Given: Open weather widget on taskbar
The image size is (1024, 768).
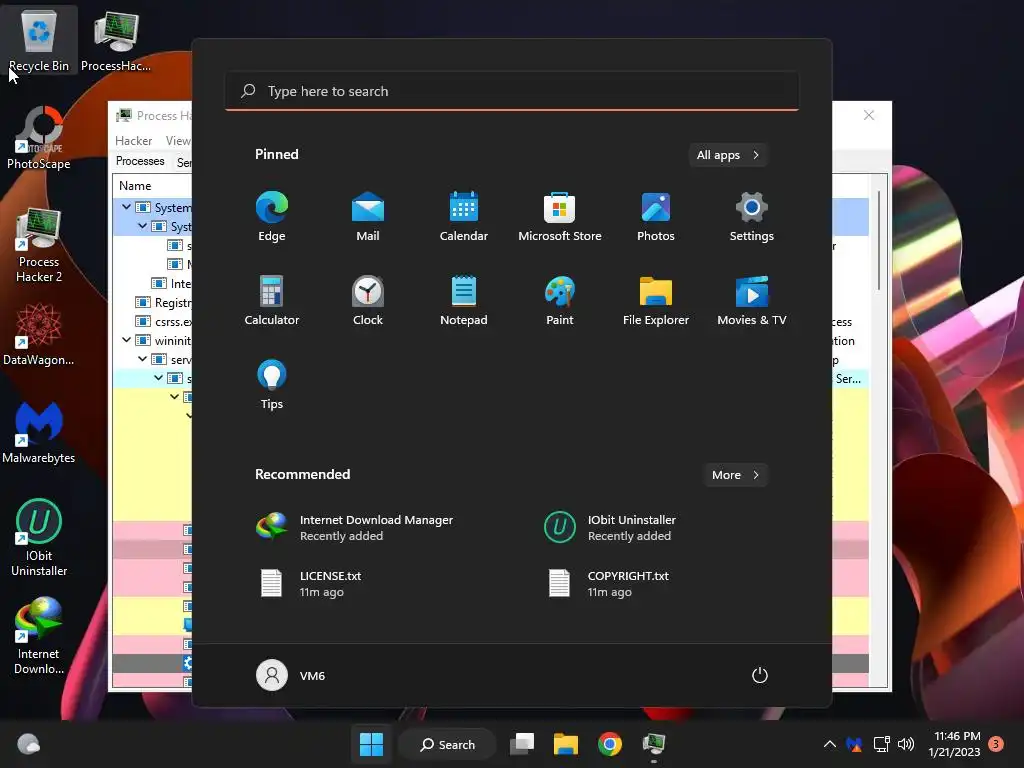Looking at the screenshot, I should click(x=28, y=744).
